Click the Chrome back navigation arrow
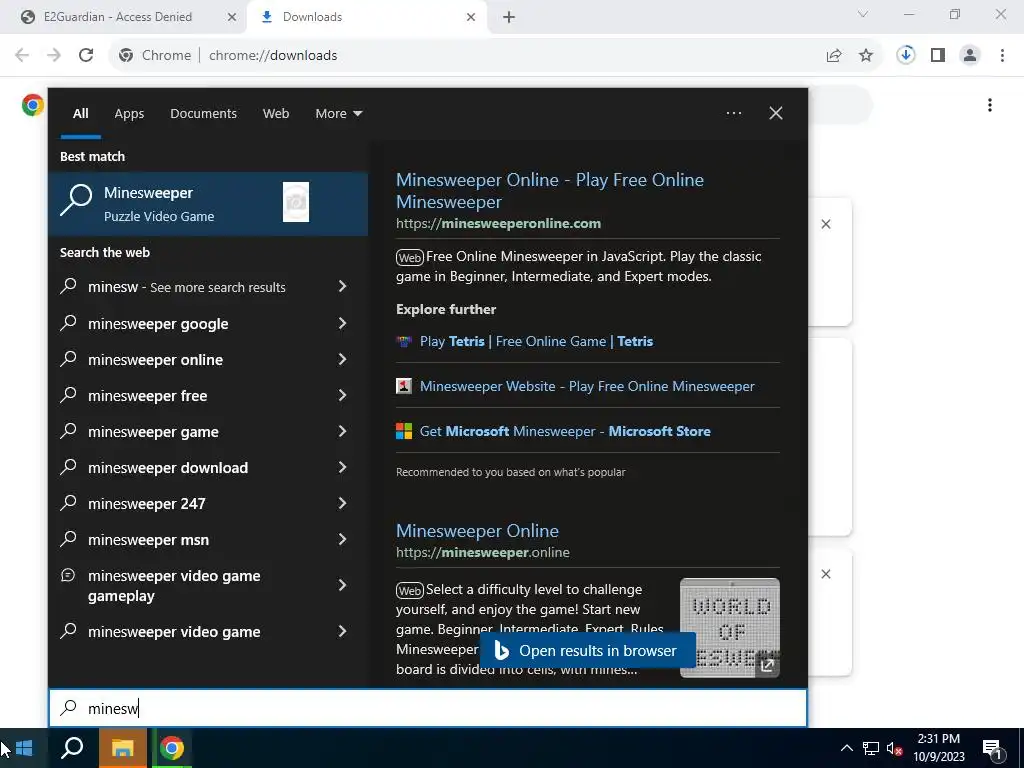Image resolution: width=1024 pixels, height=768 pixels. tap(22, 56)
